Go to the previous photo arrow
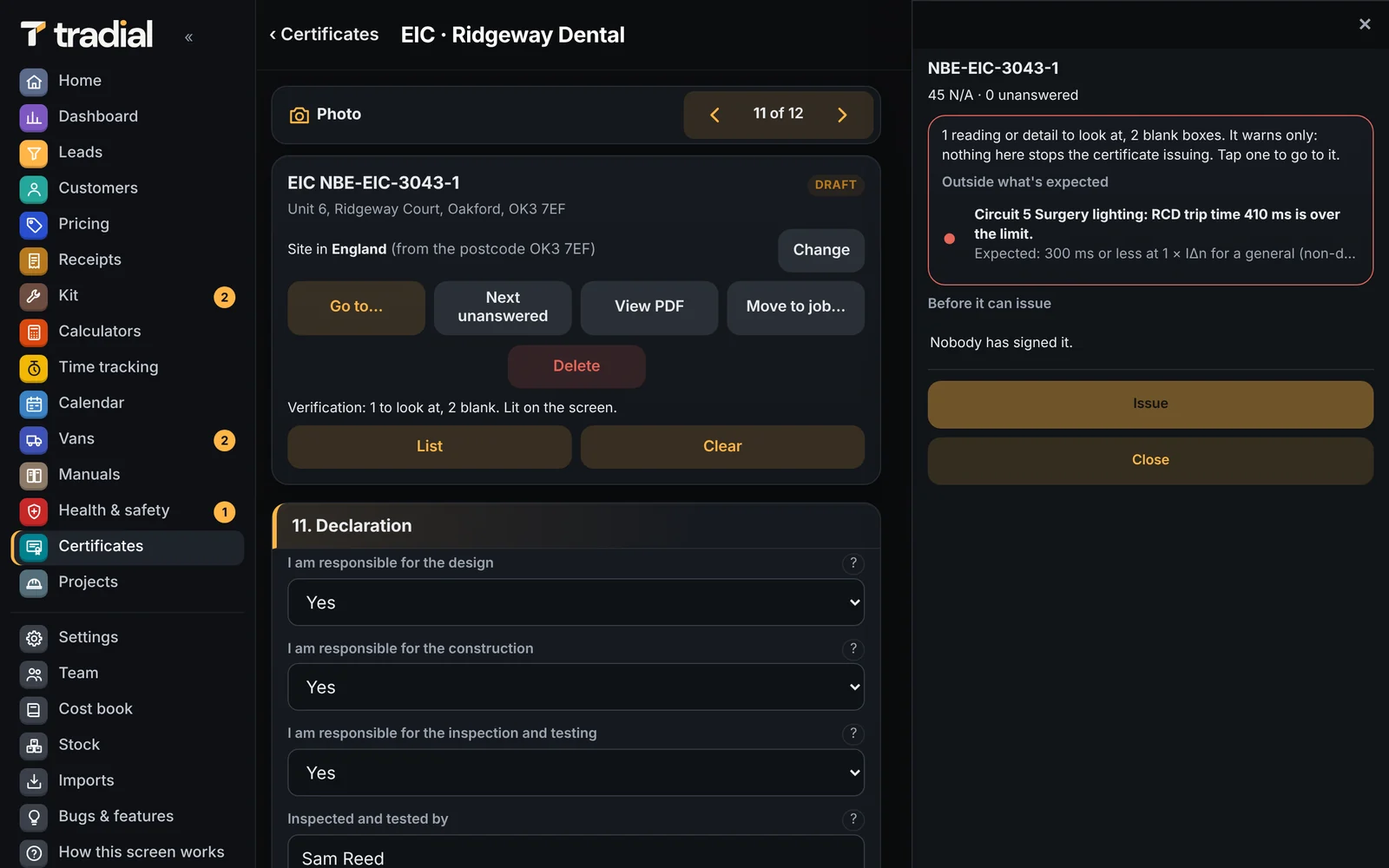This screenshot has height=868, width=1389. pos(714,115)
